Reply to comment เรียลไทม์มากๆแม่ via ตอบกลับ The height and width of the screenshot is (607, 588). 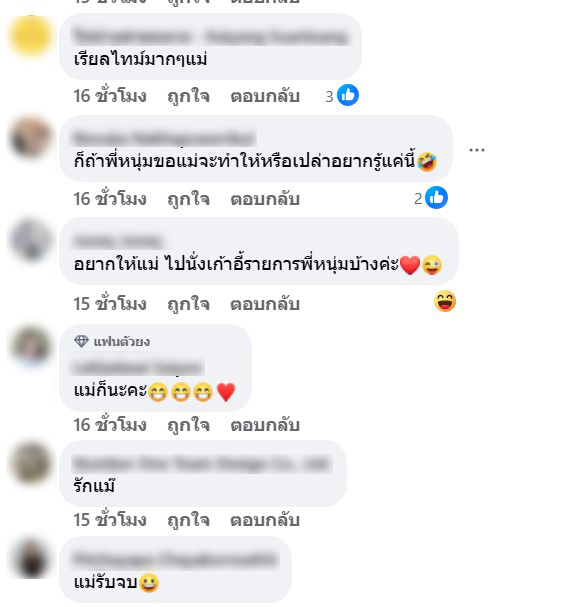pyautogui.click(x=265, y=96)
